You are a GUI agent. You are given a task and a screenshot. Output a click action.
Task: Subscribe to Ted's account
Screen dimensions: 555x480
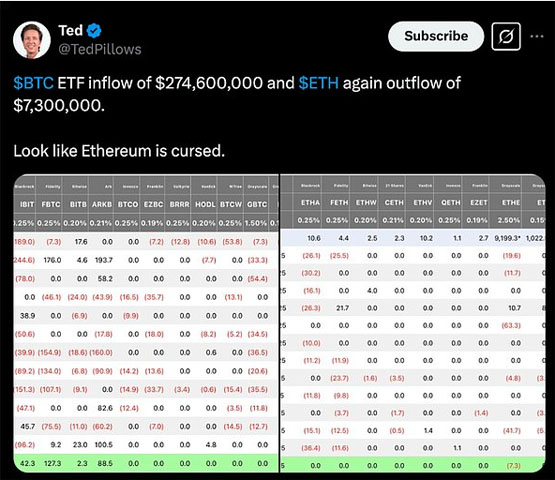coord(436,36)
